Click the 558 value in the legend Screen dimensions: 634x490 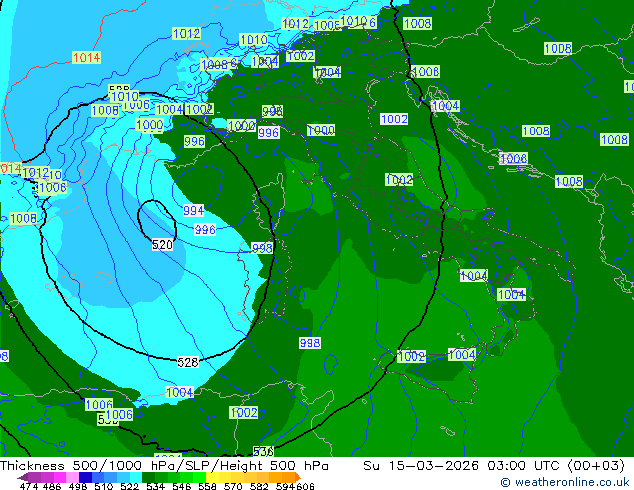tap(207, 486)
